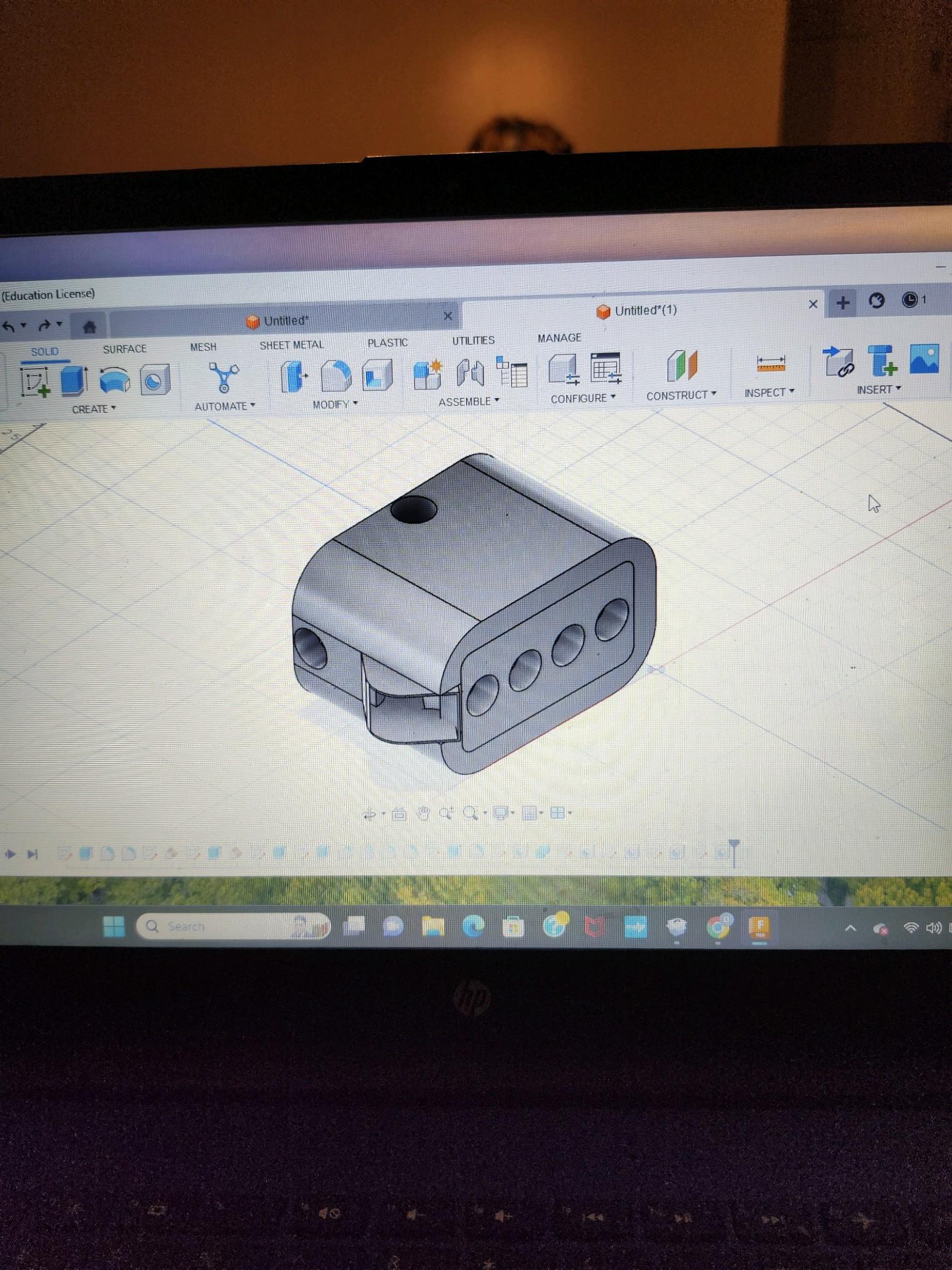Image resolution: width=952 pixels, height=1270 pixels.
Task: Open the Inspect dropdown menu
Action: (x=770, y=392)
